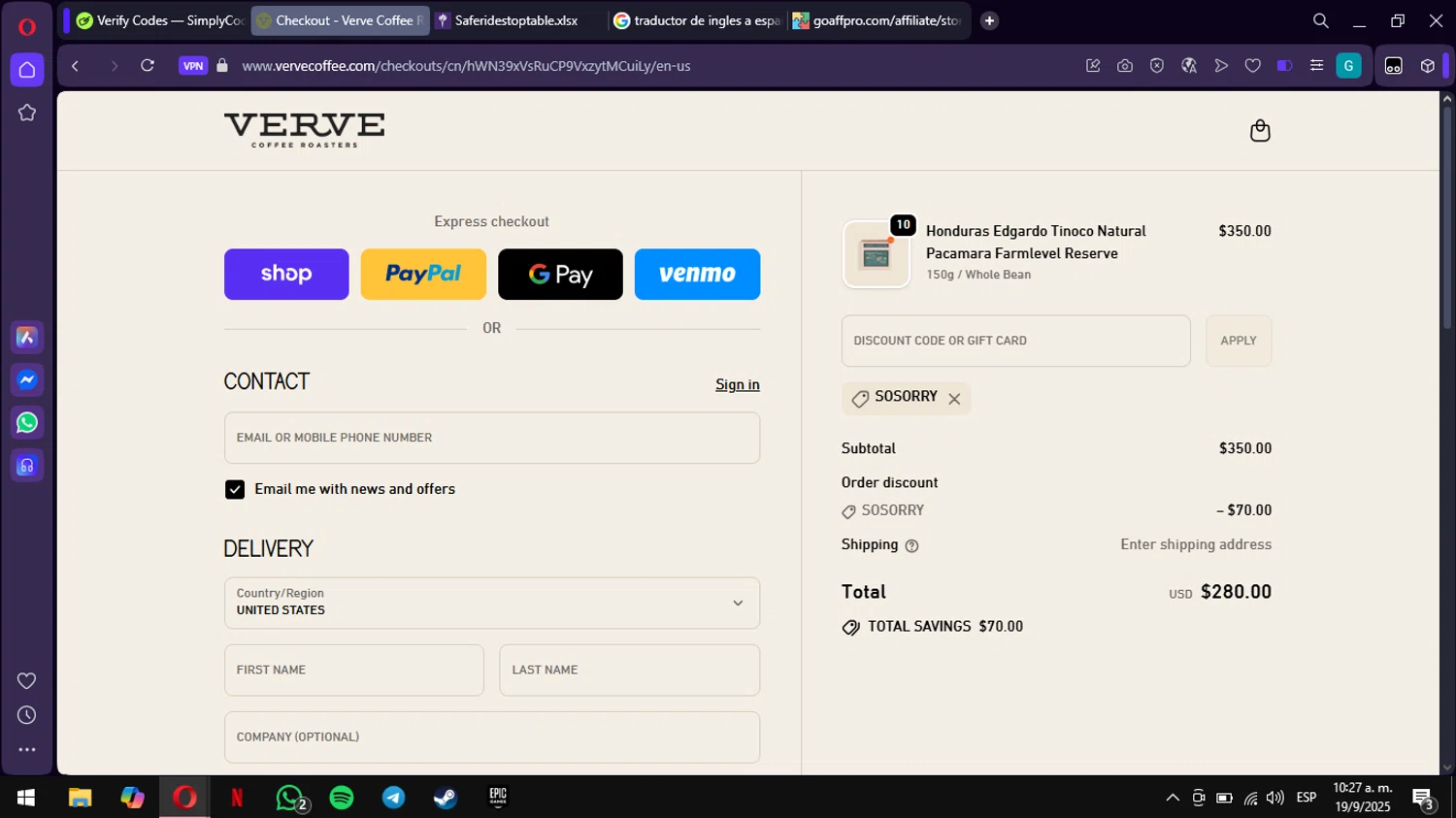Click the shipping help question mark icon
1456x818 pixels.
click(911, 545)
